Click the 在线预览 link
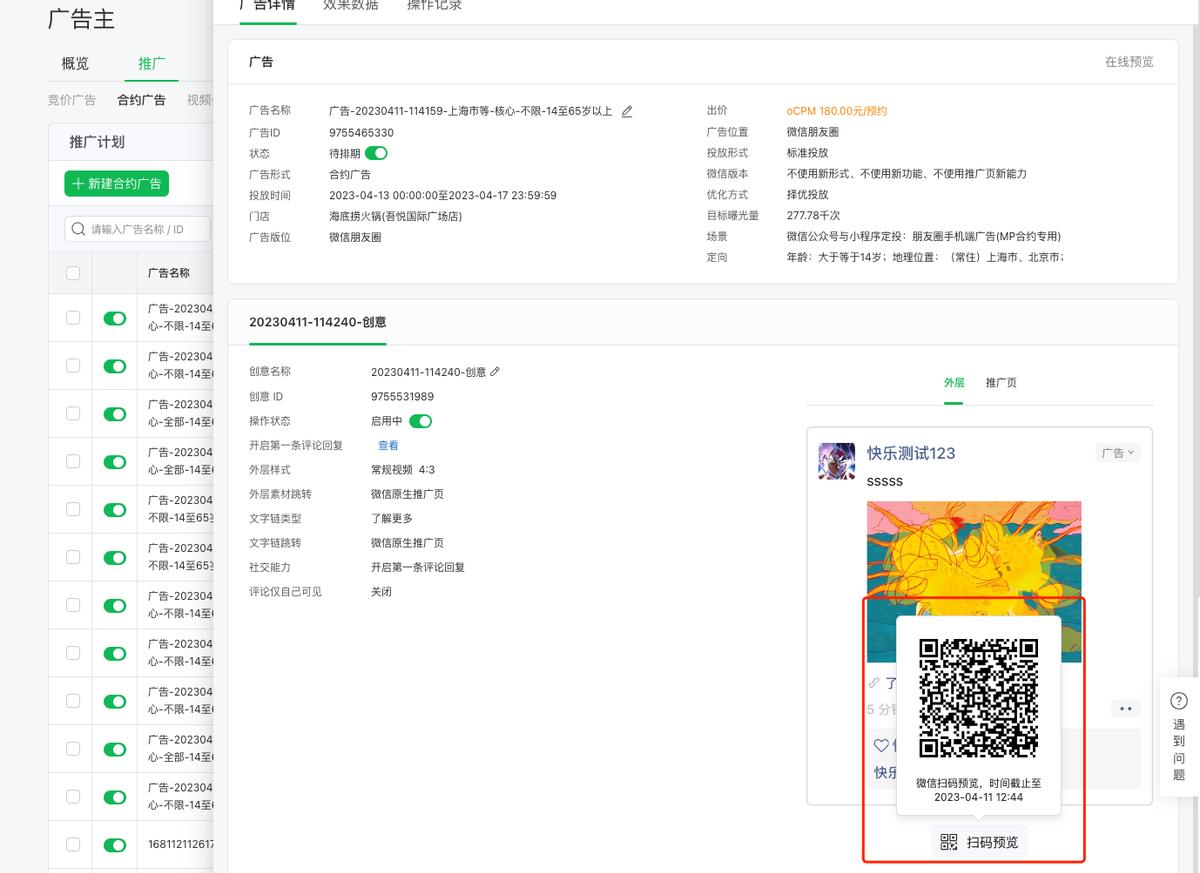 click(1128, 62)
